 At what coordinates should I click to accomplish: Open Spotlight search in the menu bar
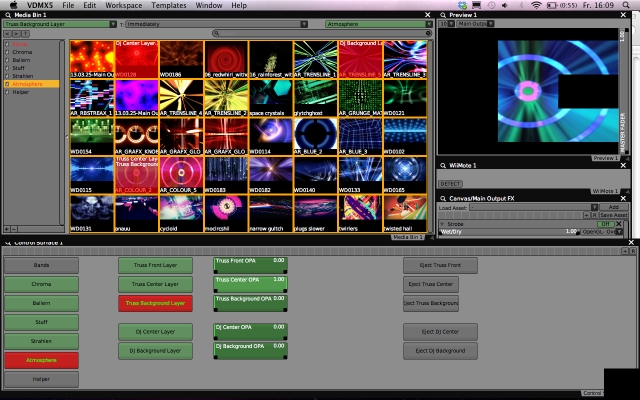(626, 5)
